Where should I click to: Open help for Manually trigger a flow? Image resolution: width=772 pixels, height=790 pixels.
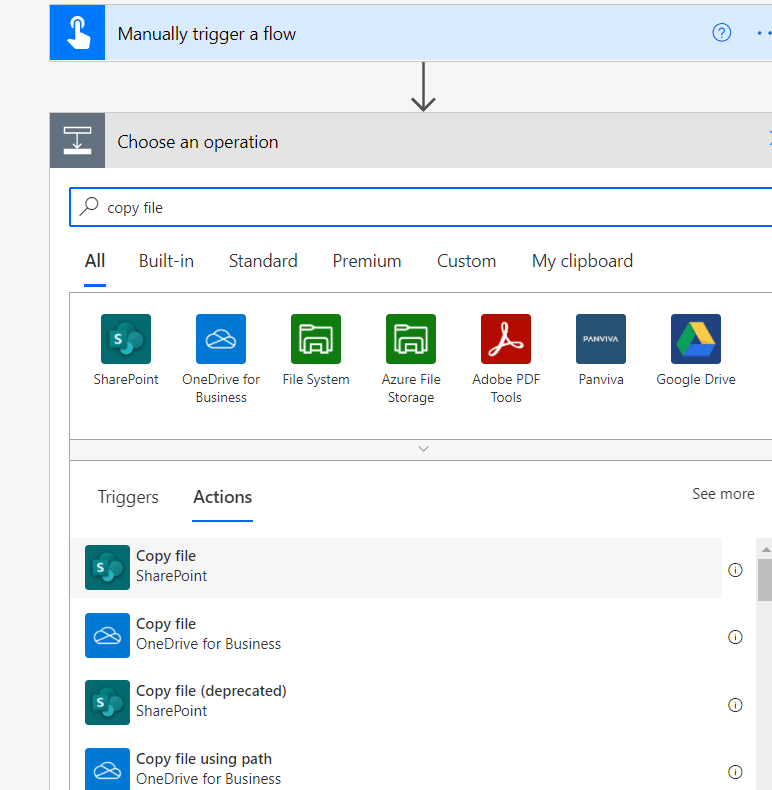point(722,33)
